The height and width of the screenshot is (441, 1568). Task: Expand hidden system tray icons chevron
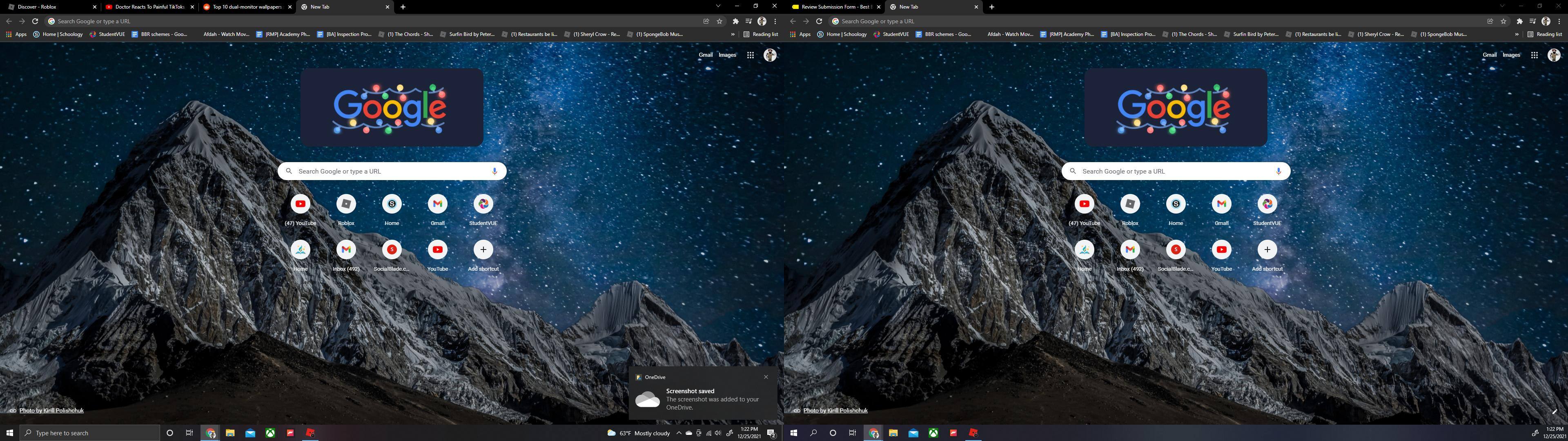pos(679,433)
